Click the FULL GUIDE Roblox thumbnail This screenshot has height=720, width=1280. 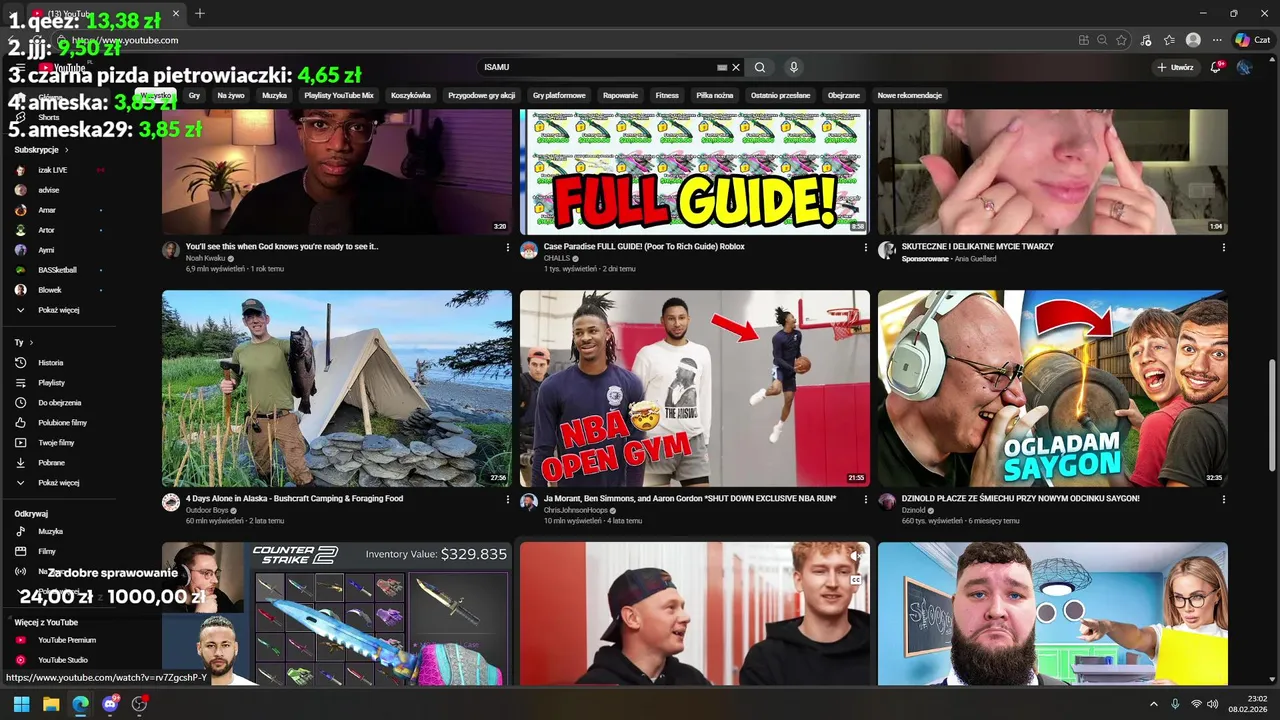pos(695,172)
